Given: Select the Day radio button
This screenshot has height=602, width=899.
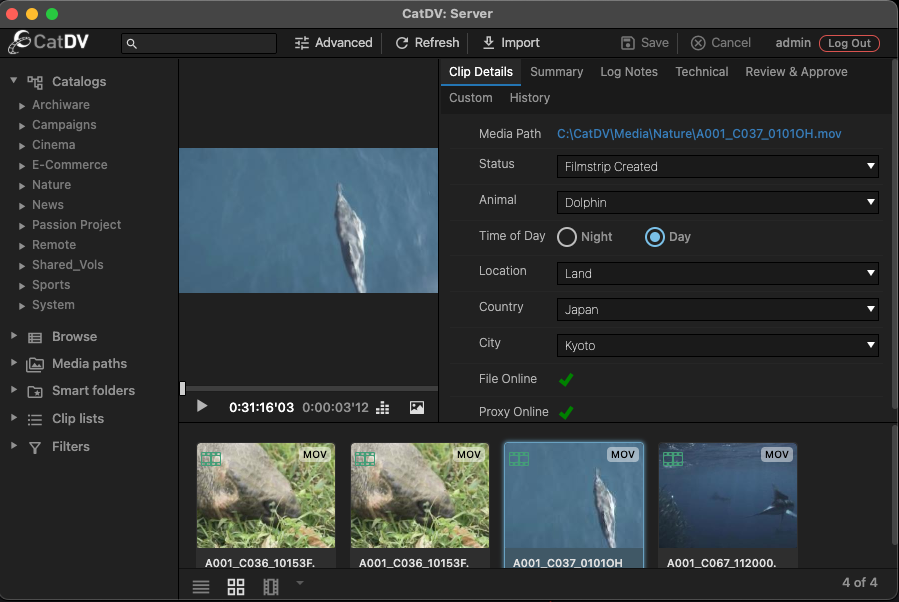Looking at the screenshot, I should [x=655, y=237].
